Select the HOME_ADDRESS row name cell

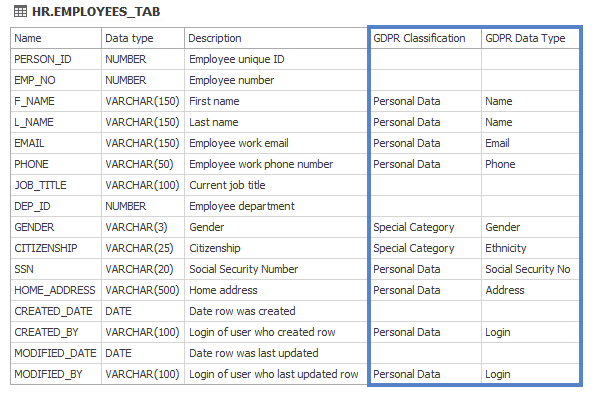click(x=55, y=290)
